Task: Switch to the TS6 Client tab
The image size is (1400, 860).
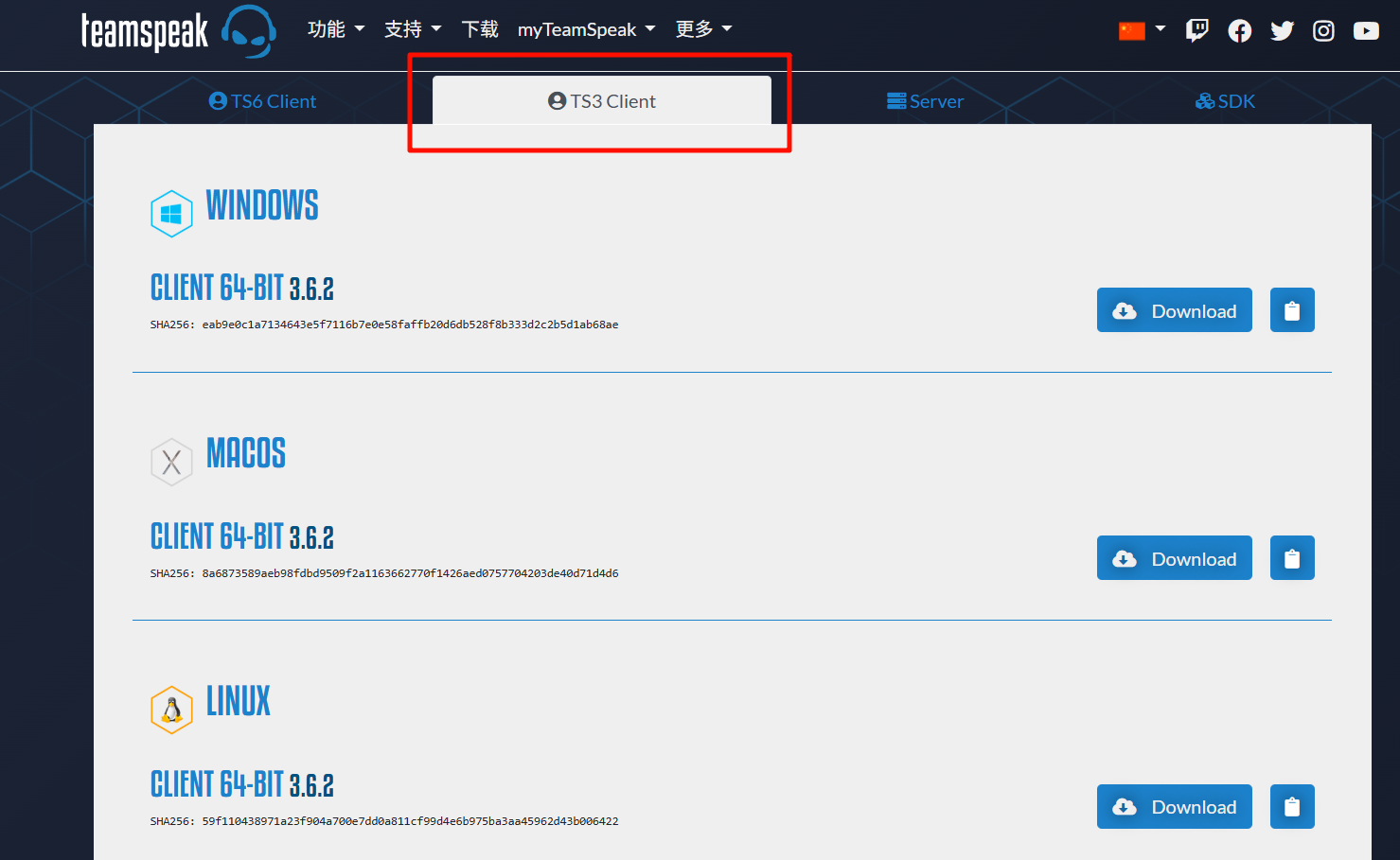Action: 262,101
